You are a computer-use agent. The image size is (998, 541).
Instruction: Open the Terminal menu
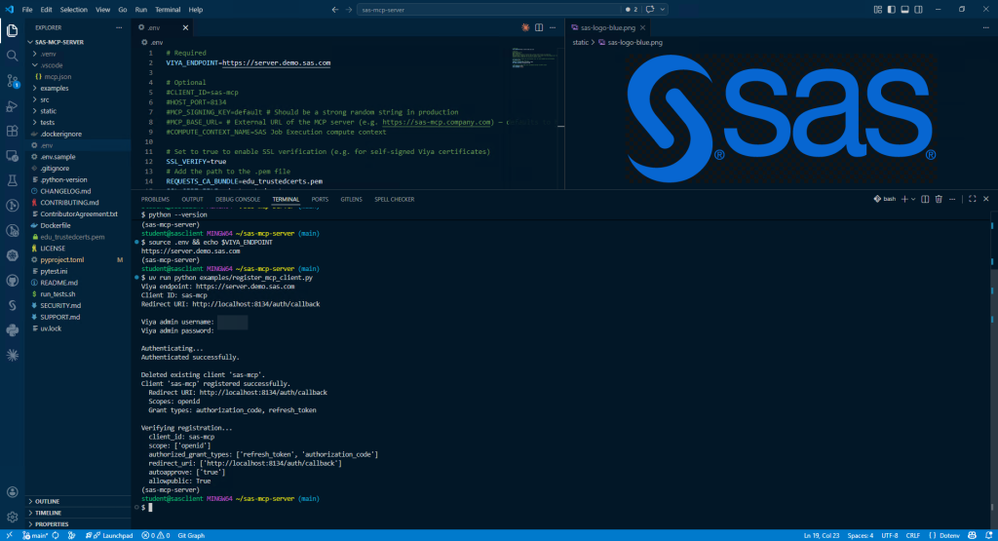(x=167, y=10)
